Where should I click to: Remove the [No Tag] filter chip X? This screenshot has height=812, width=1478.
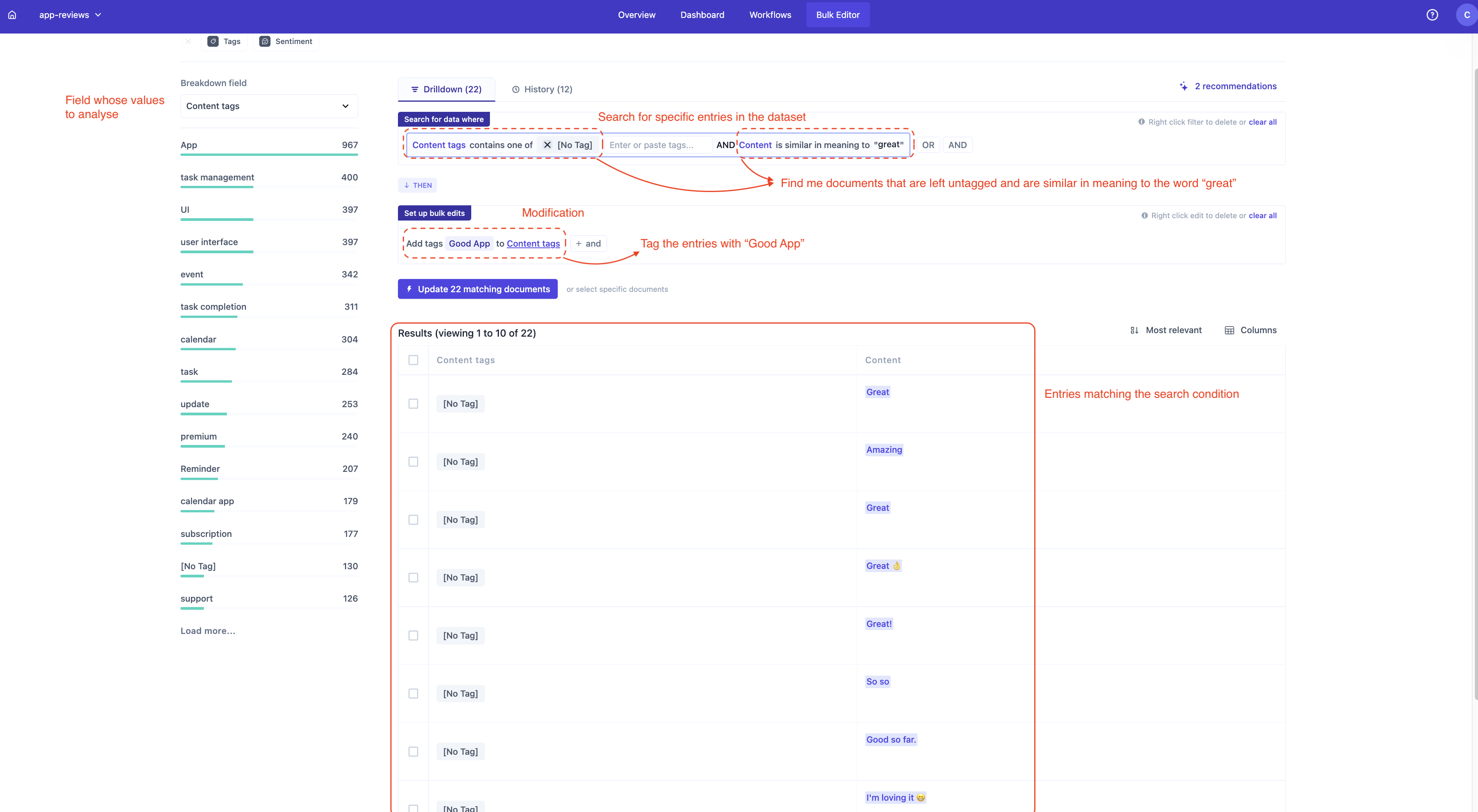click(x=547, y=145)
